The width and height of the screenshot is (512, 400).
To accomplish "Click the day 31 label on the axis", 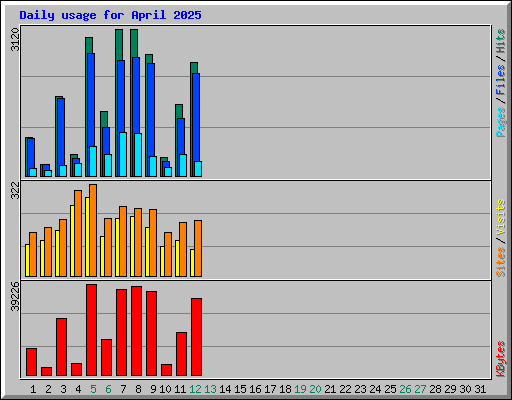I will coord(480,389).
